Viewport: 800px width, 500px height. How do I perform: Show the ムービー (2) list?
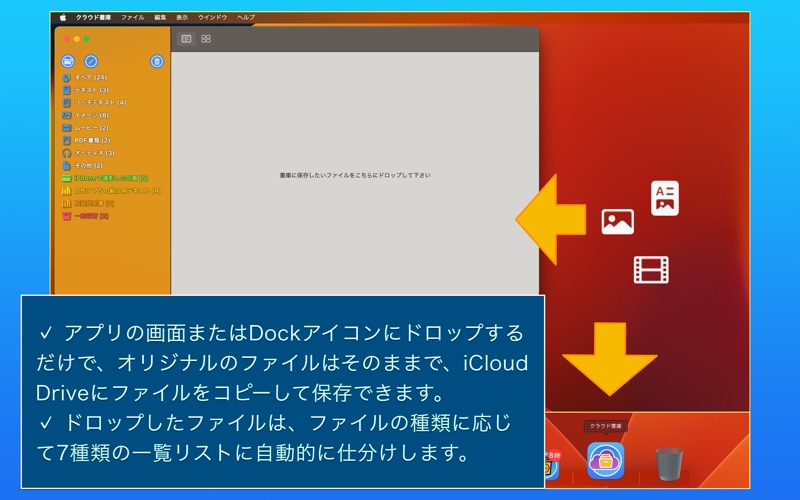[86, 128]
